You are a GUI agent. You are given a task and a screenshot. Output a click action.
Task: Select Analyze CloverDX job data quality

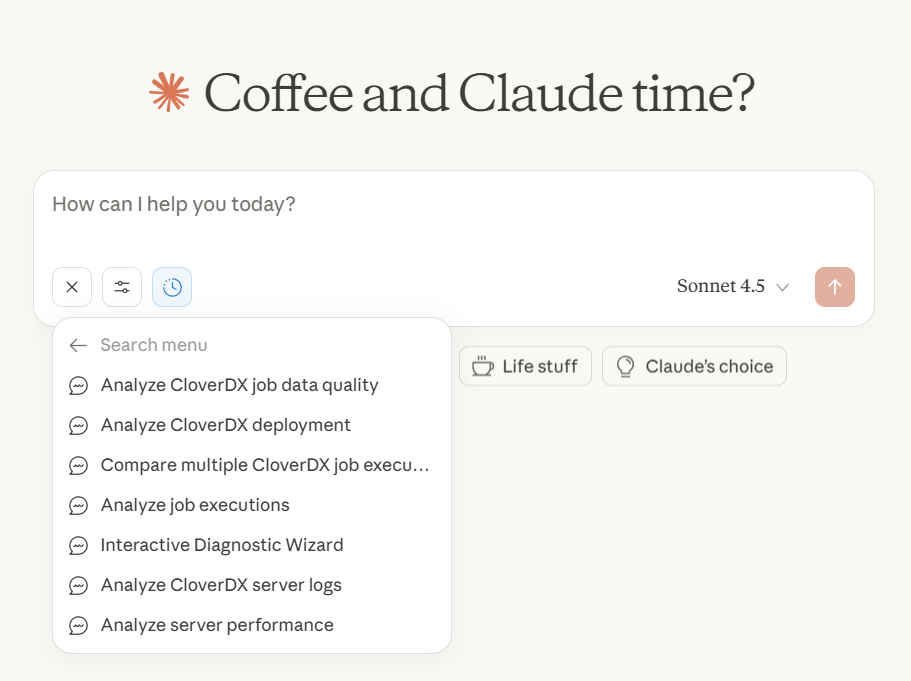(x=239, y=385)
